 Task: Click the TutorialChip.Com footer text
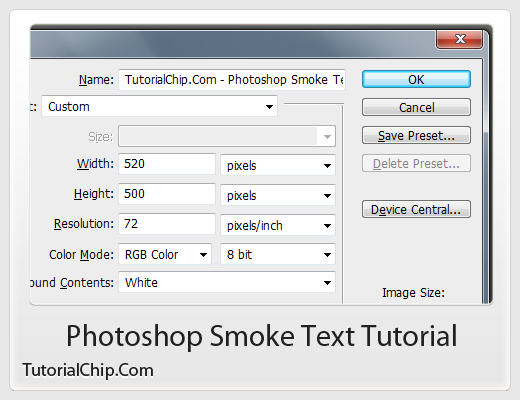coord(88,370)
